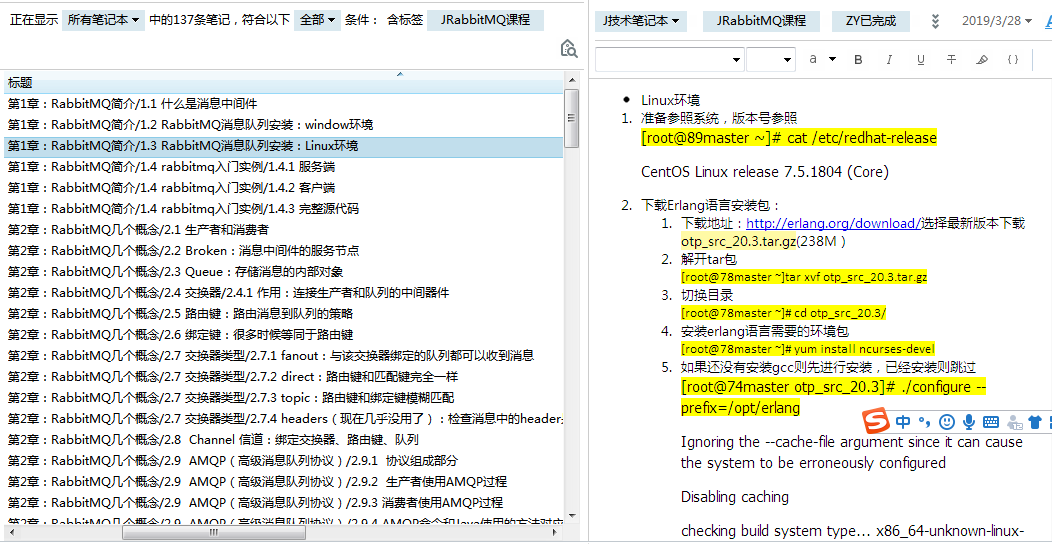Click the note list horizontal scrollbar thumb
This screenshot has width=1052, height=544.
point(214,532)
